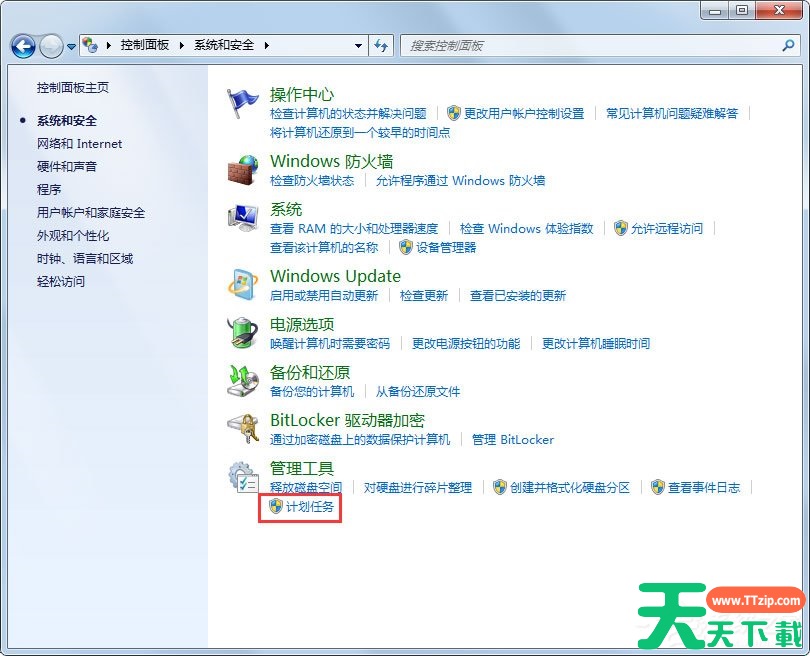Click the Control Panel icon in address bar
The width and height of the screenshot is (810, 656).
tap(90, 45)
